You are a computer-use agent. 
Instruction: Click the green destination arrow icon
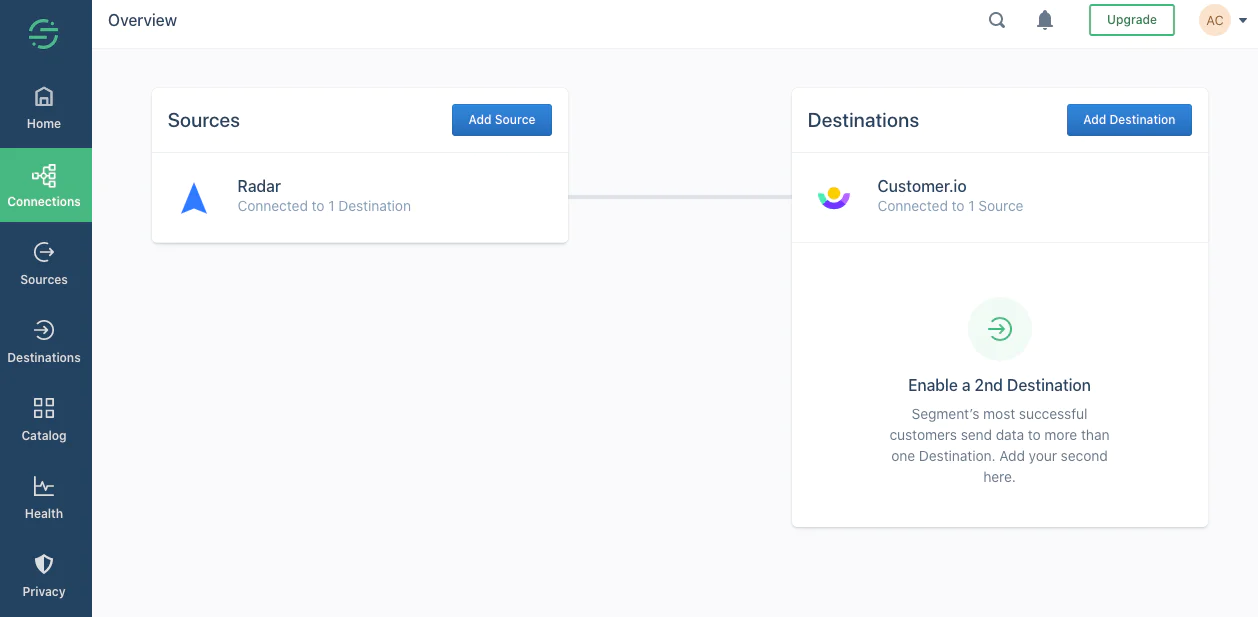(x=999, y=328)
